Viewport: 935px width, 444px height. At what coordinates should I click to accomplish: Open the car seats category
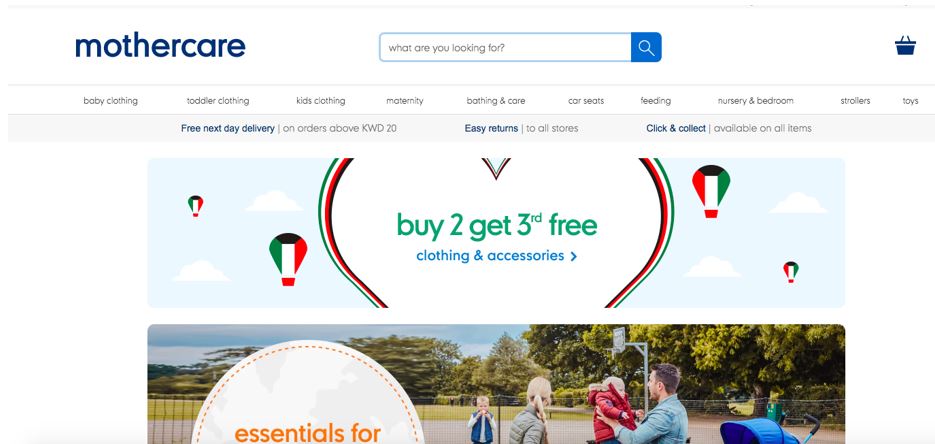click(586, 101)
